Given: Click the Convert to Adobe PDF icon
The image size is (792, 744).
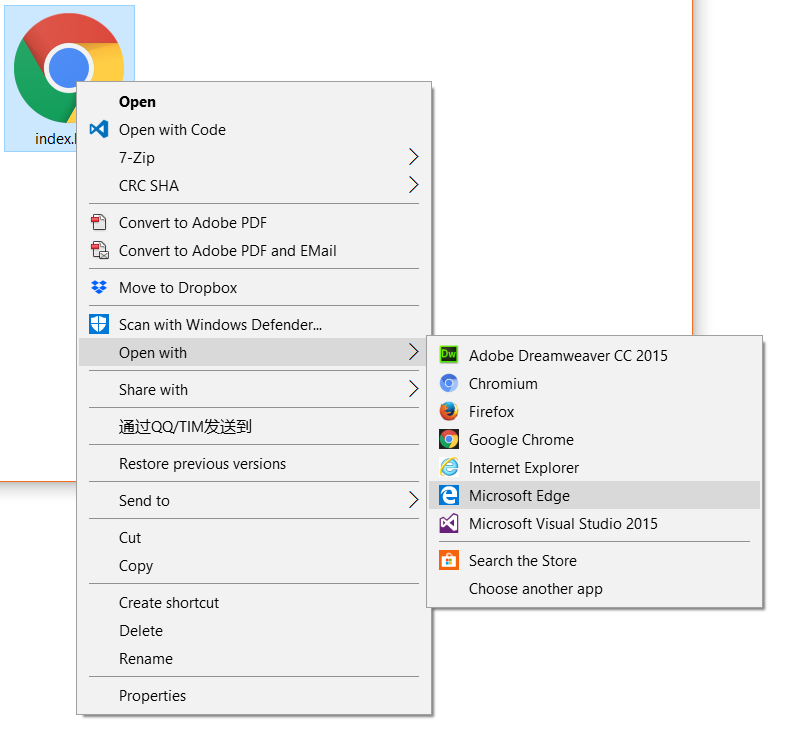Looking at the screenshot, I should click(x=98, y=222).
